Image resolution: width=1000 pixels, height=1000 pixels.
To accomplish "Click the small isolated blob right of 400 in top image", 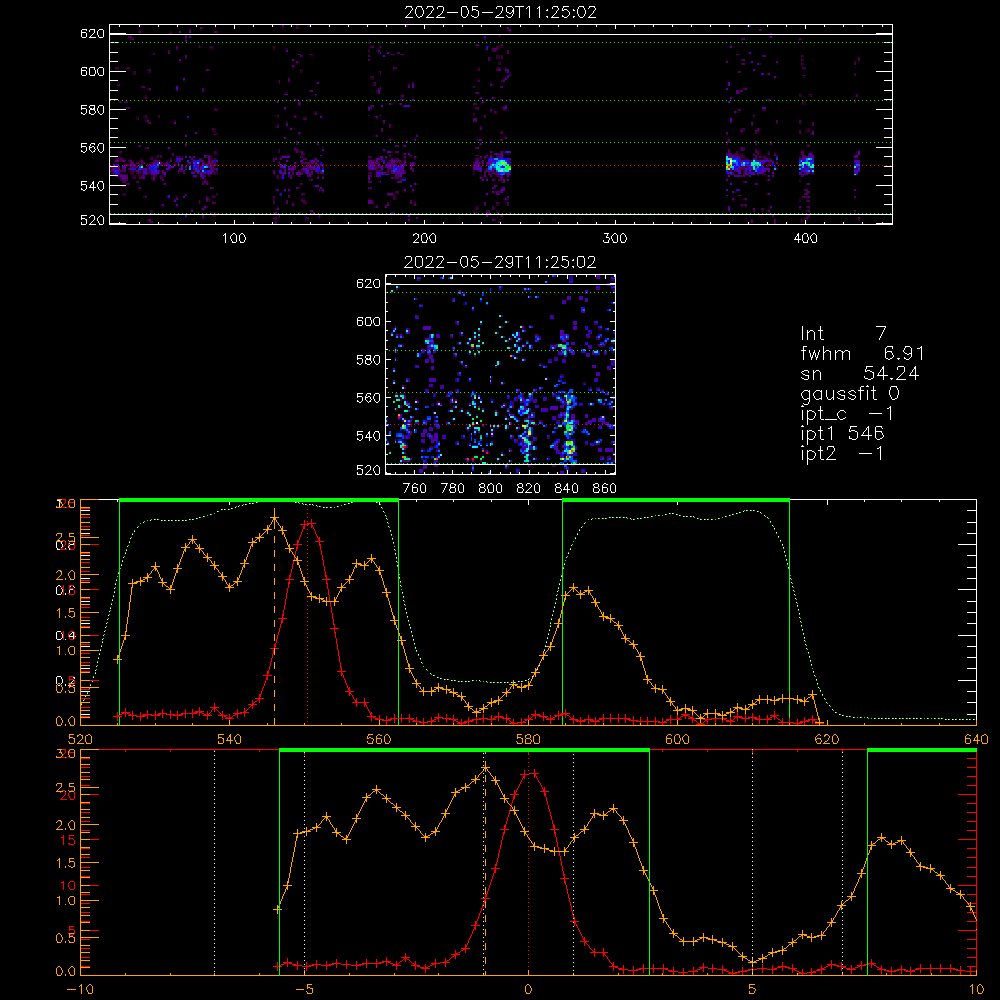I will point(857,165).
